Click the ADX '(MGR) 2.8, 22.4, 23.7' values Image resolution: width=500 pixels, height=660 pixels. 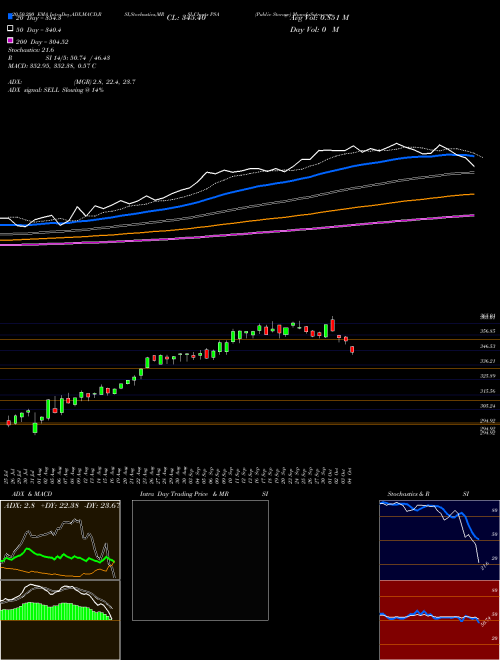pyautogui.click(x=104, y=82)
